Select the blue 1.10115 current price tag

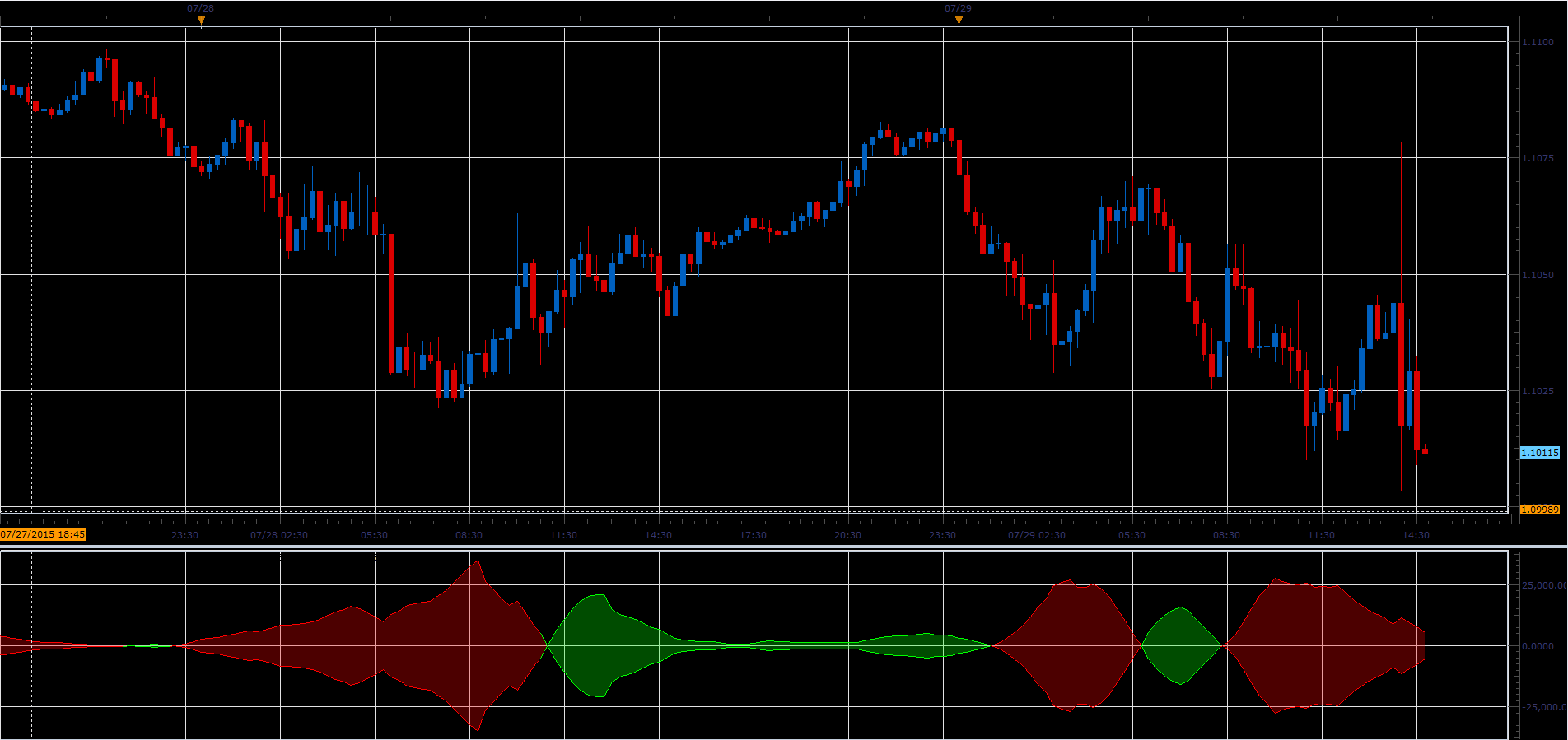click(1540, 453)
